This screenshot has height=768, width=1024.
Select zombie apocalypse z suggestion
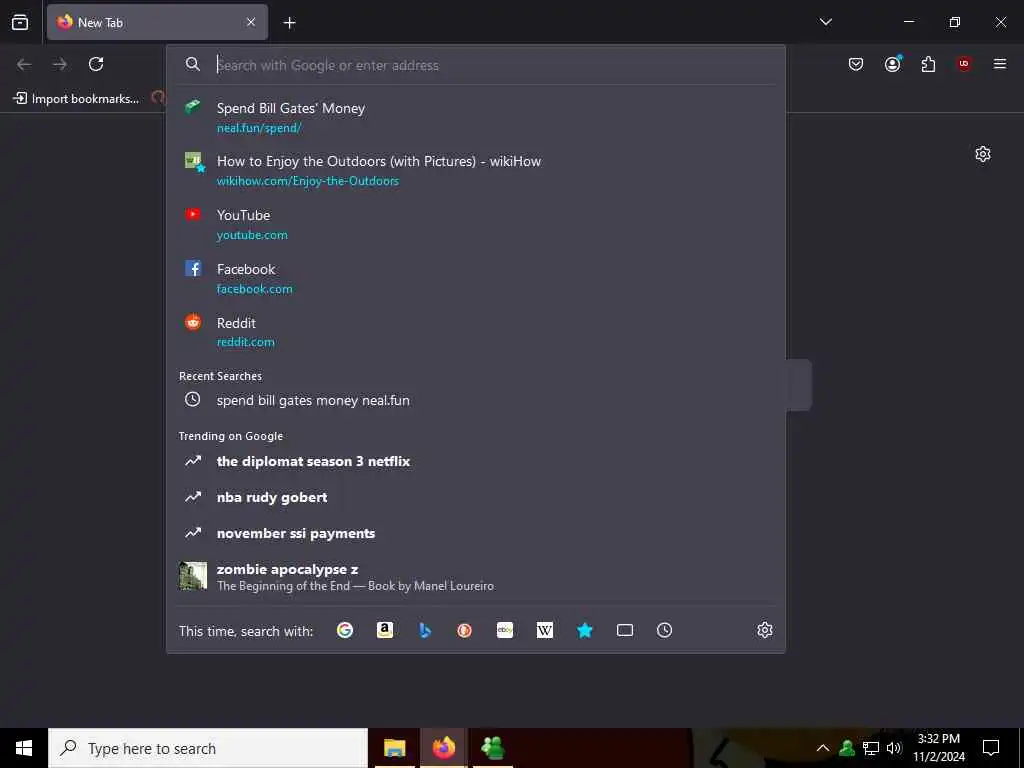(x=476, y=577)
